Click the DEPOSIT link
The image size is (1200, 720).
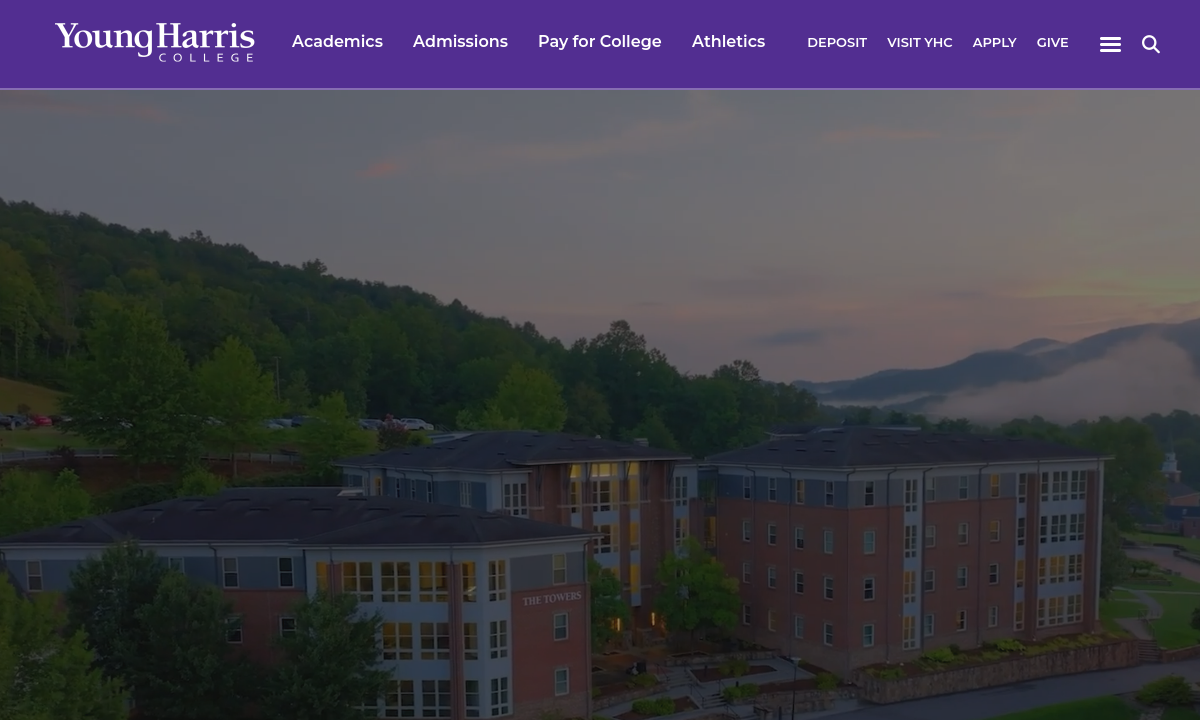click(837, 42)
